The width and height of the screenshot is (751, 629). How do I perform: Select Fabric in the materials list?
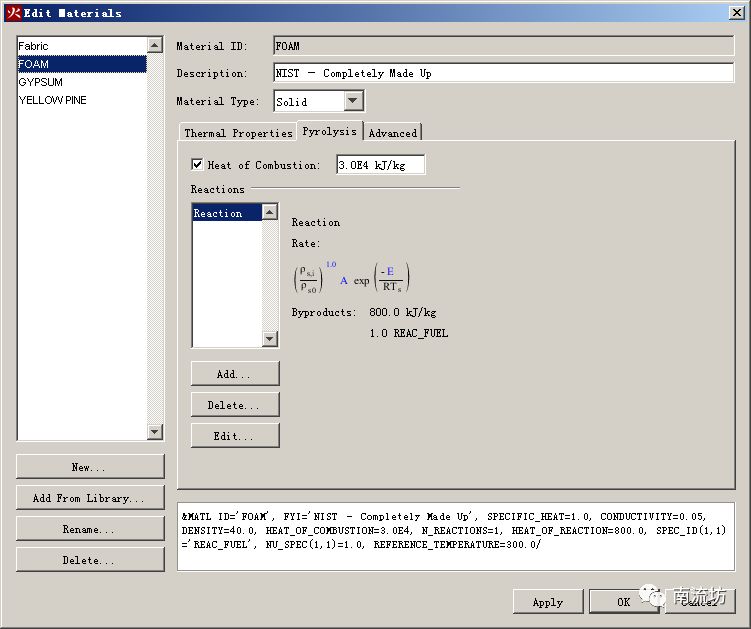pos(33,46)
